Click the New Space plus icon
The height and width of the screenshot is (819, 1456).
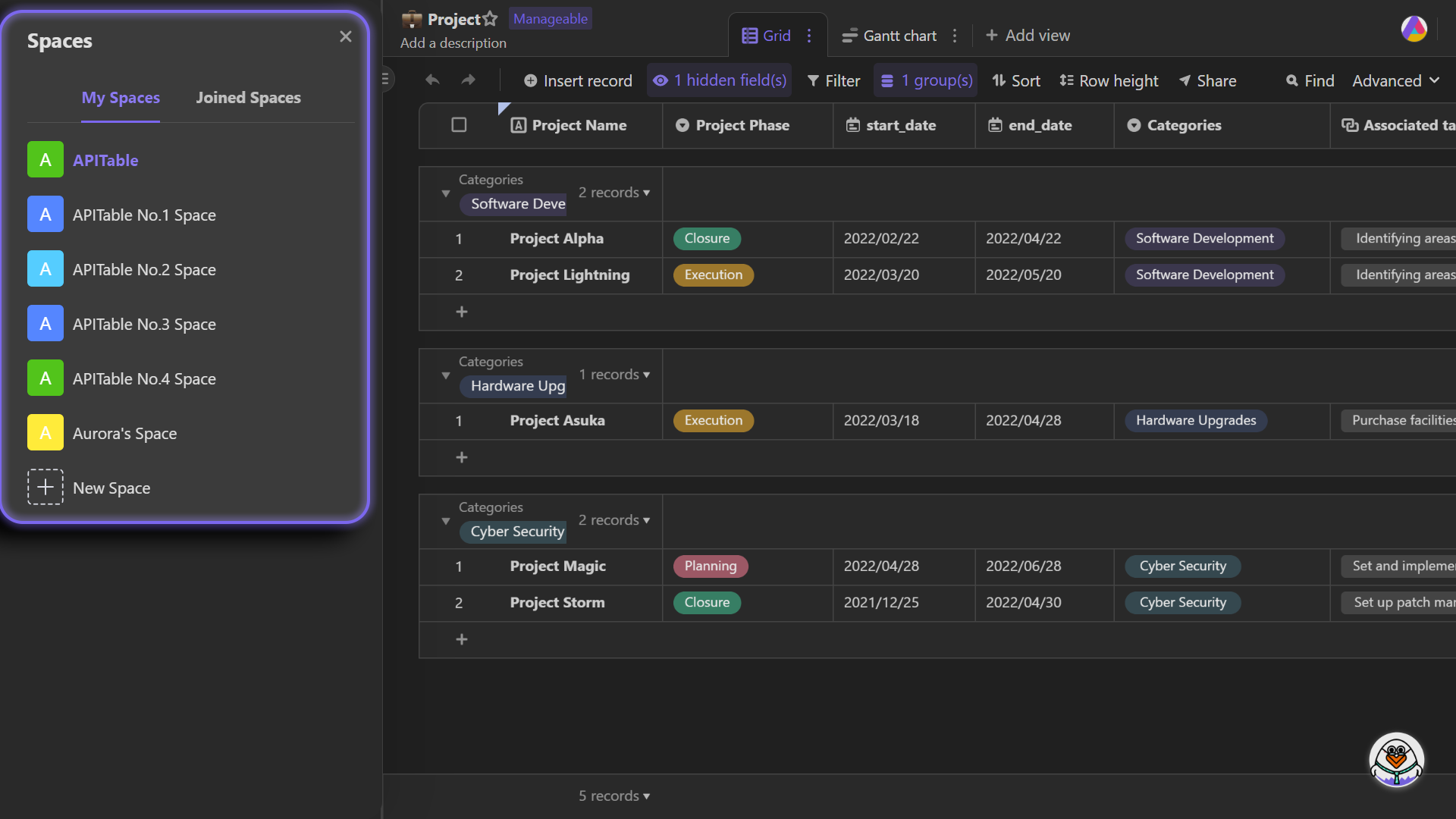click(x=45, y=488)
